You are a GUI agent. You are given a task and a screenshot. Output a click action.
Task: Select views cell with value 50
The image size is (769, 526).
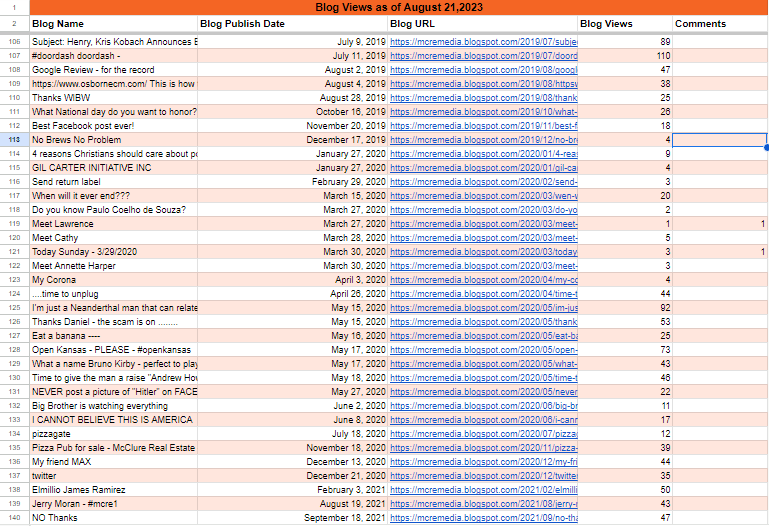tap(625, 490)
